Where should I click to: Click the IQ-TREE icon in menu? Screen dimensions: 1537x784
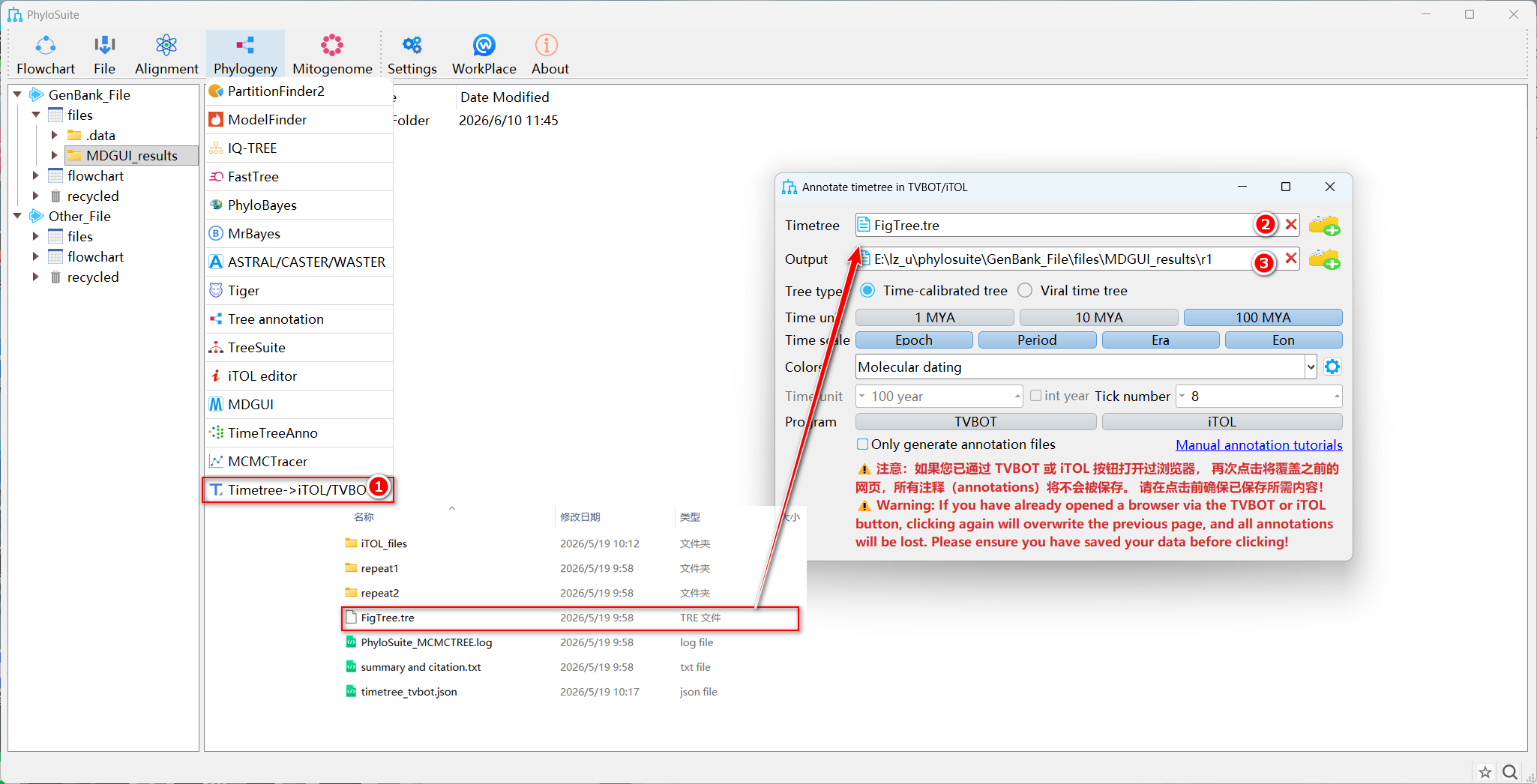[216, 148]
